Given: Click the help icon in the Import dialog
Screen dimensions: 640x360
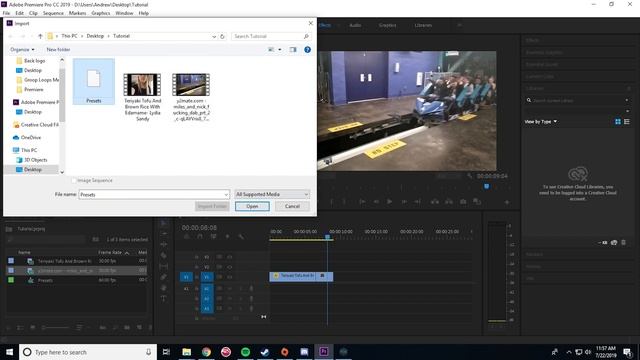Looking at the screenshot, I should pos(307,49).
